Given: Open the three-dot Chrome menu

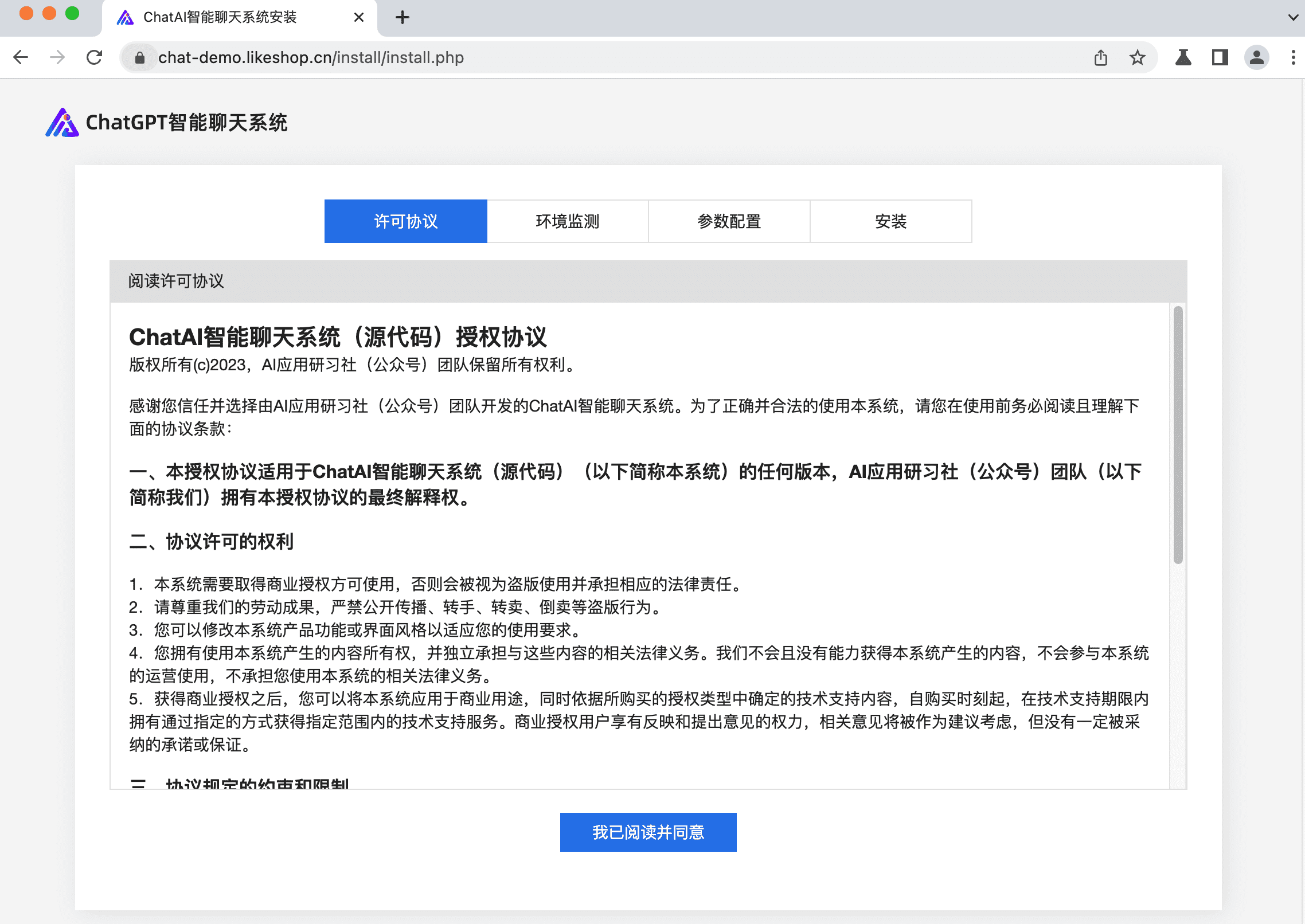Looking at the screenshot, I should click(1293, 57).
